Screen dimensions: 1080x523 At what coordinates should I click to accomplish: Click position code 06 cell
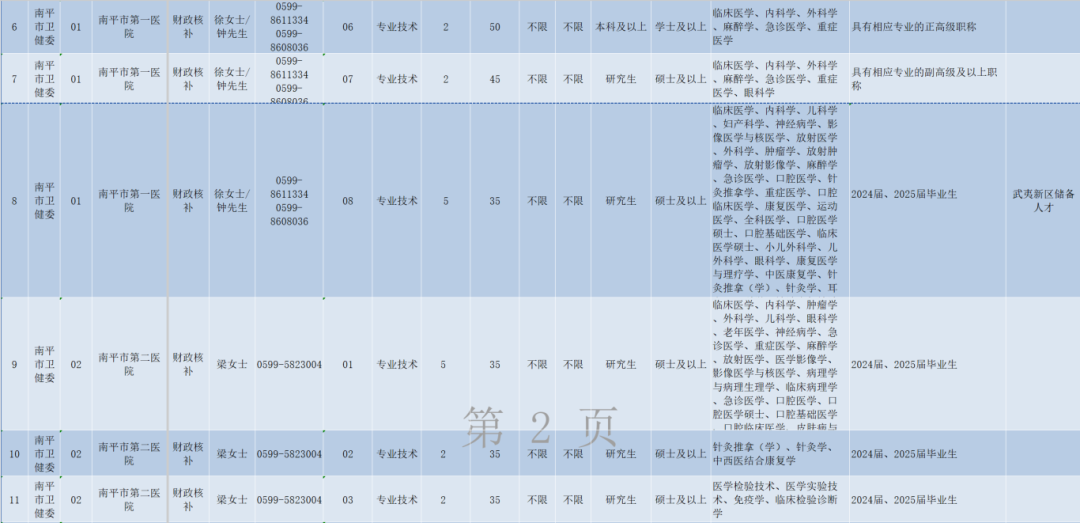[x=347, y=26]
